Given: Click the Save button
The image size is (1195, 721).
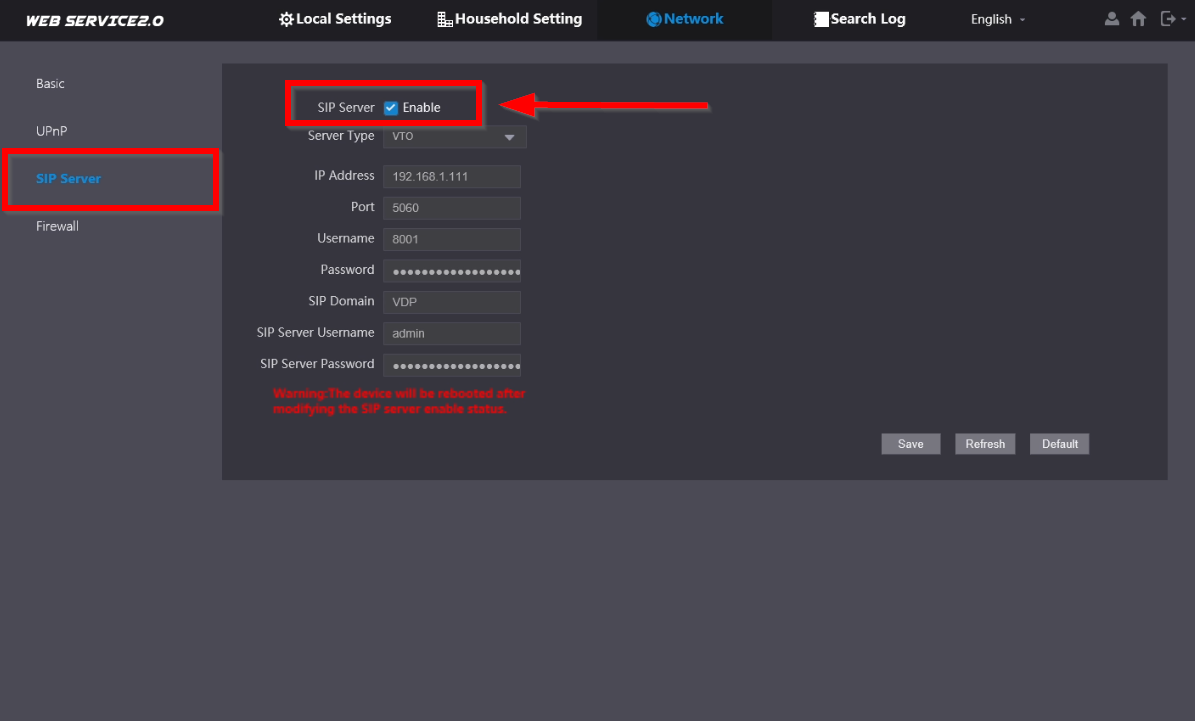Looking at the screenshot, I should tap(911, 444).
